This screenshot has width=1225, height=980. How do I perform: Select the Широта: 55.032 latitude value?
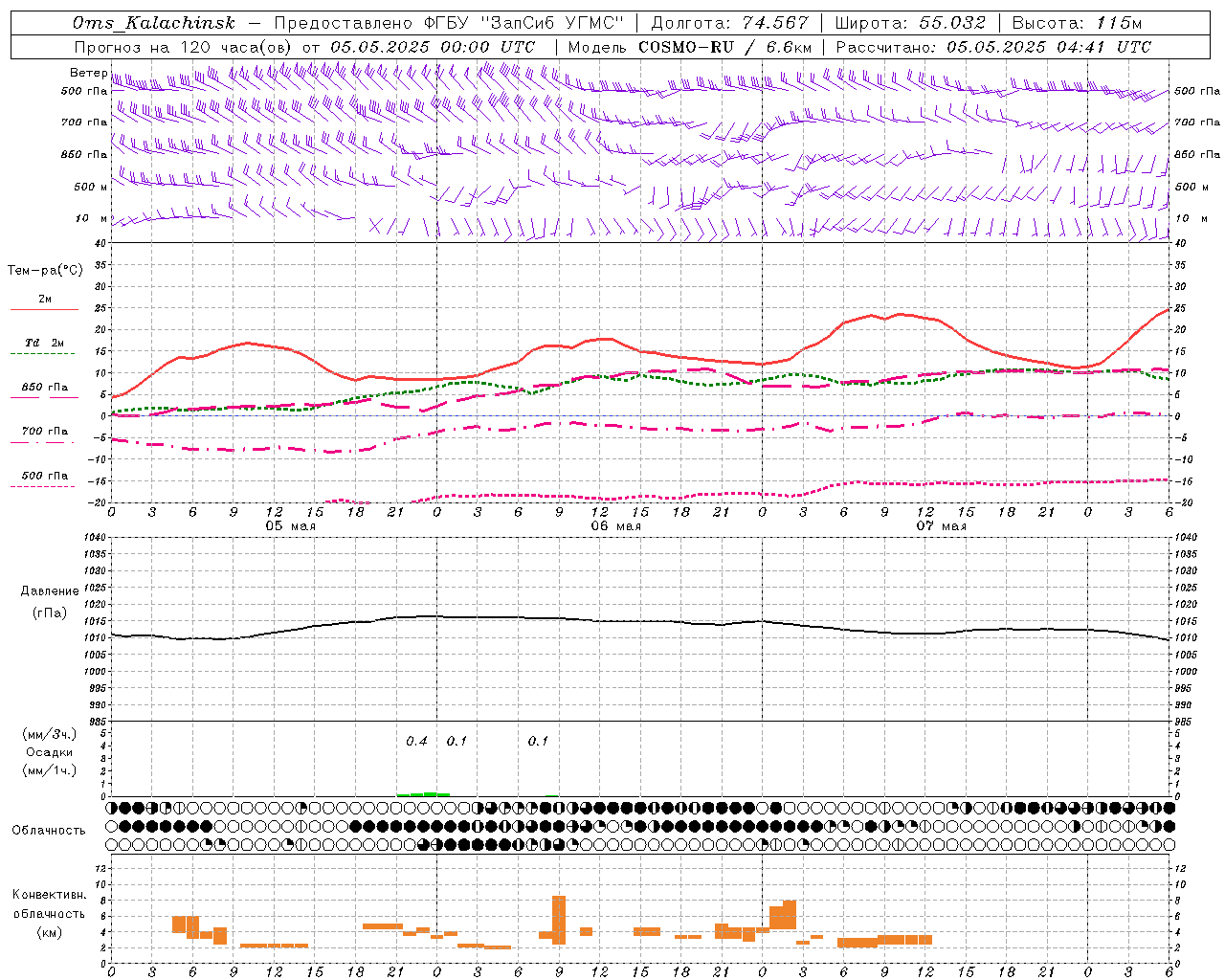pyautogui.click(x=910, y=23)
